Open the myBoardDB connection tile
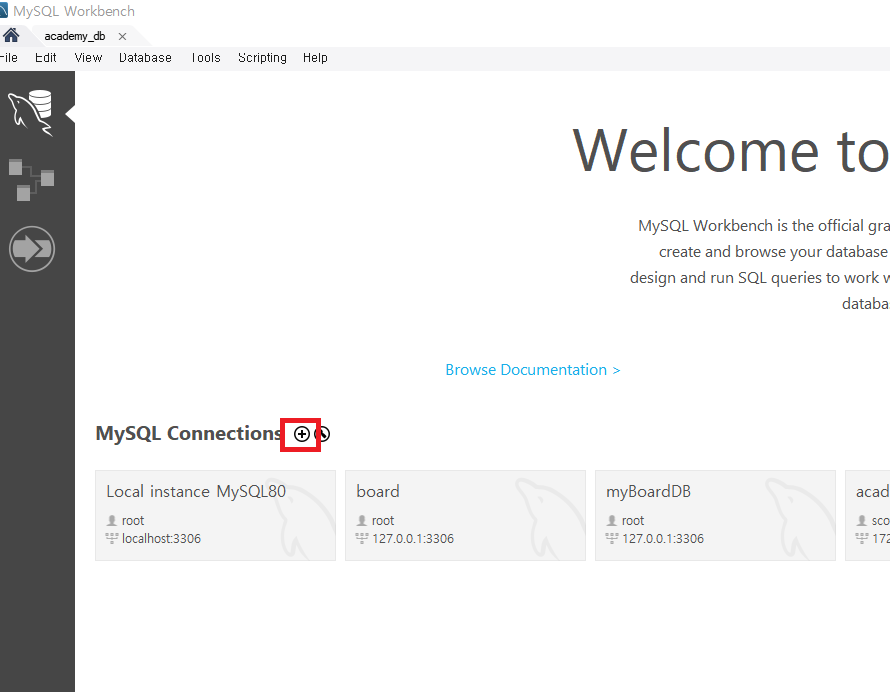This screenshot has height=692, width=890. 715,515
